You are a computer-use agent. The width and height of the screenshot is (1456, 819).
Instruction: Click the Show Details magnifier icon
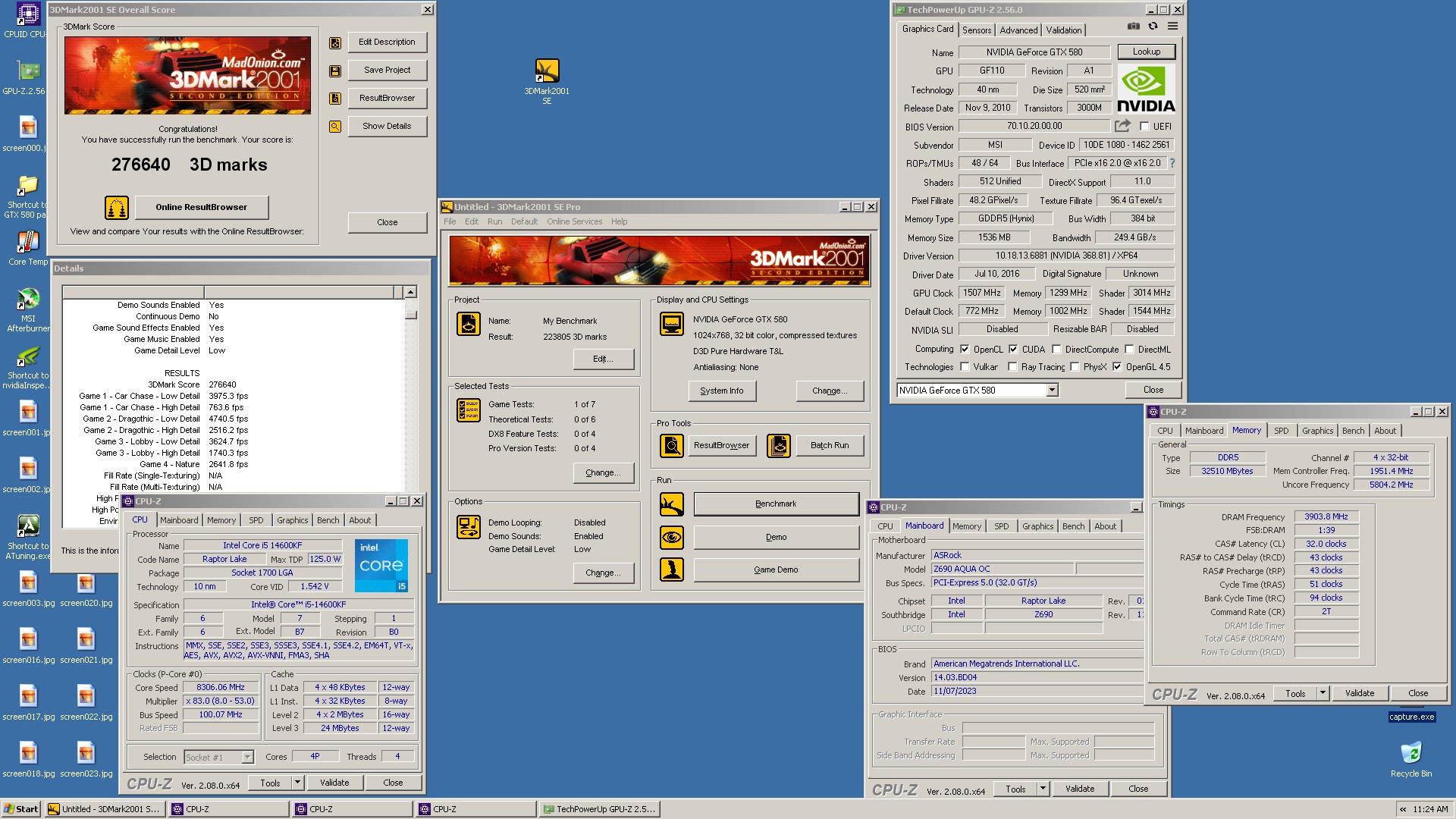point(334,127)
